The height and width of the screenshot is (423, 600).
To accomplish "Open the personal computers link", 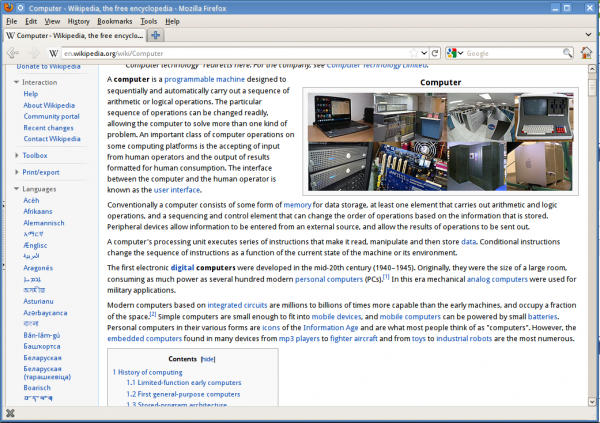I will pyautogui.click(x=329, y=279).
